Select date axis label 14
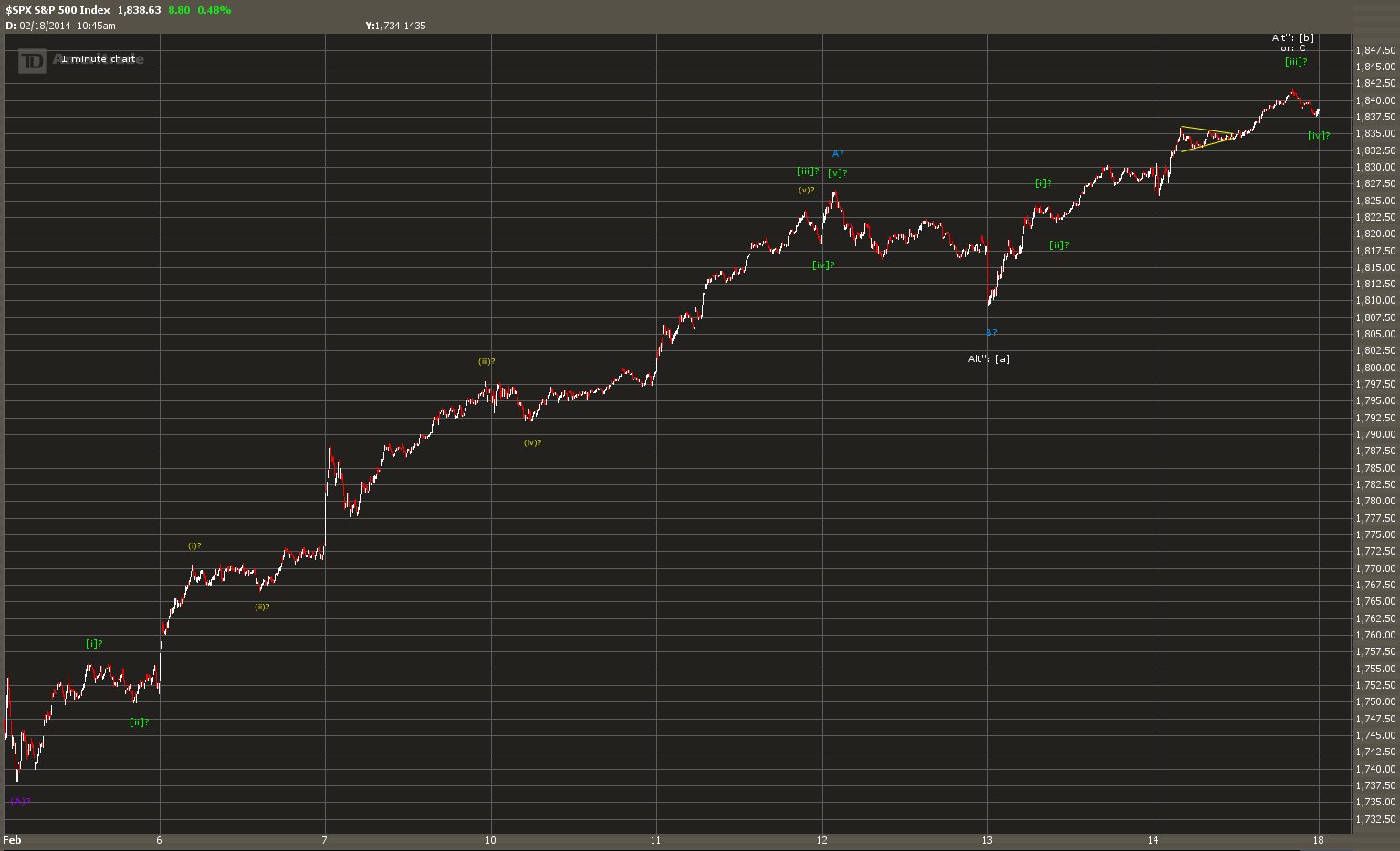Screen dimensions: 1400x851 1154,840
